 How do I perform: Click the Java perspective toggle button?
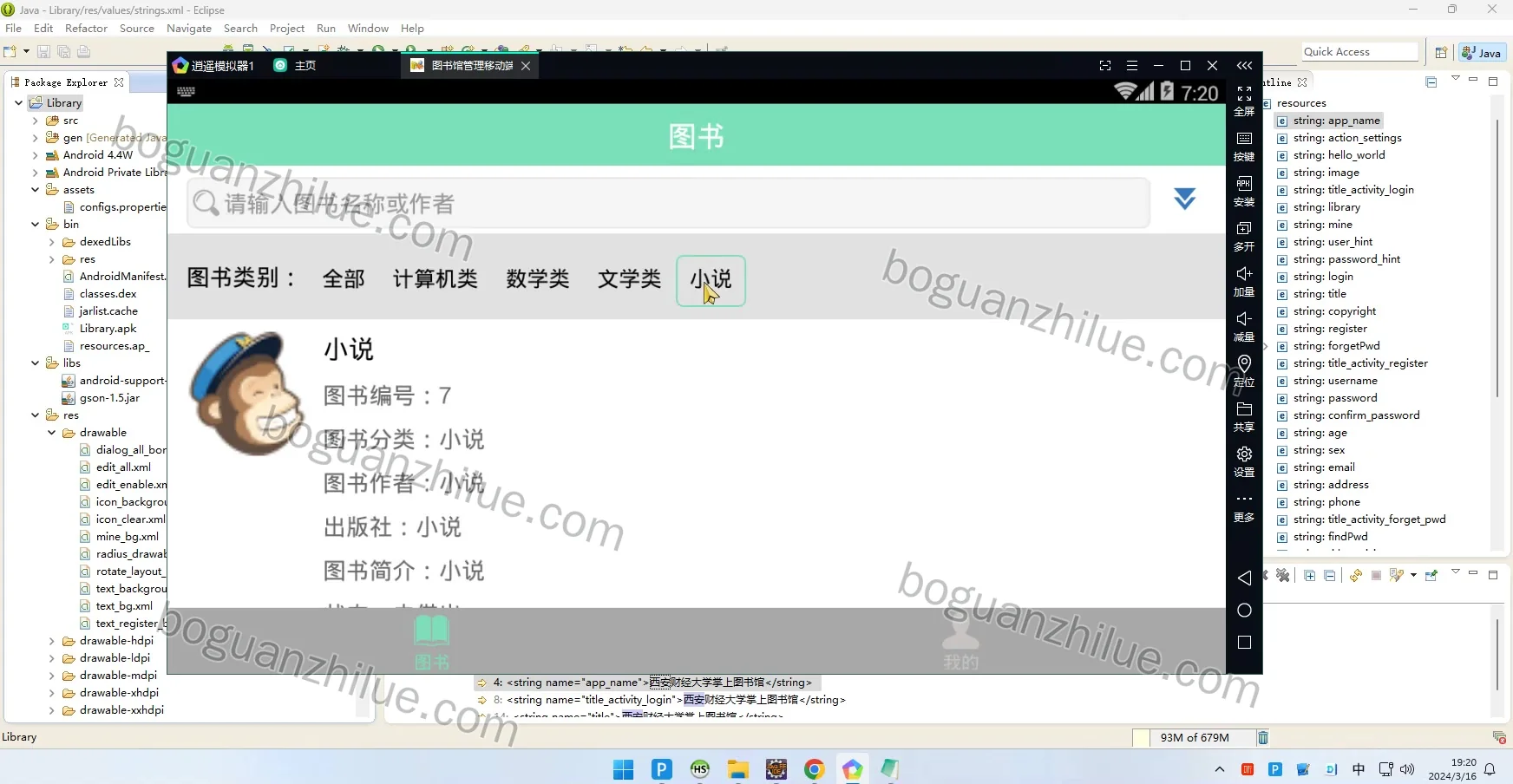[x=1482, y=53]
